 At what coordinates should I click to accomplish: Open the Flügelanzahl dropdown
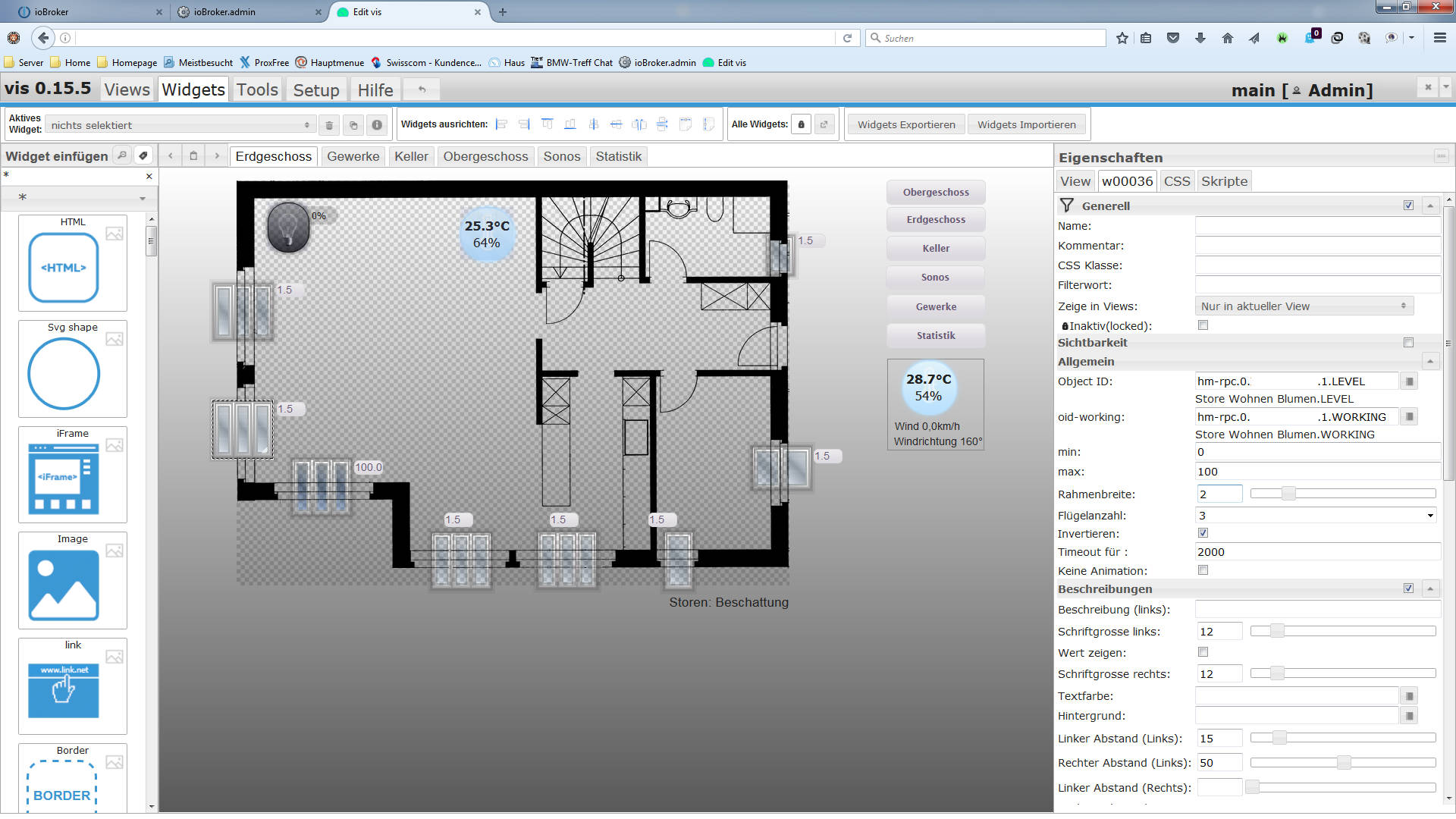tap(1316, 516)
